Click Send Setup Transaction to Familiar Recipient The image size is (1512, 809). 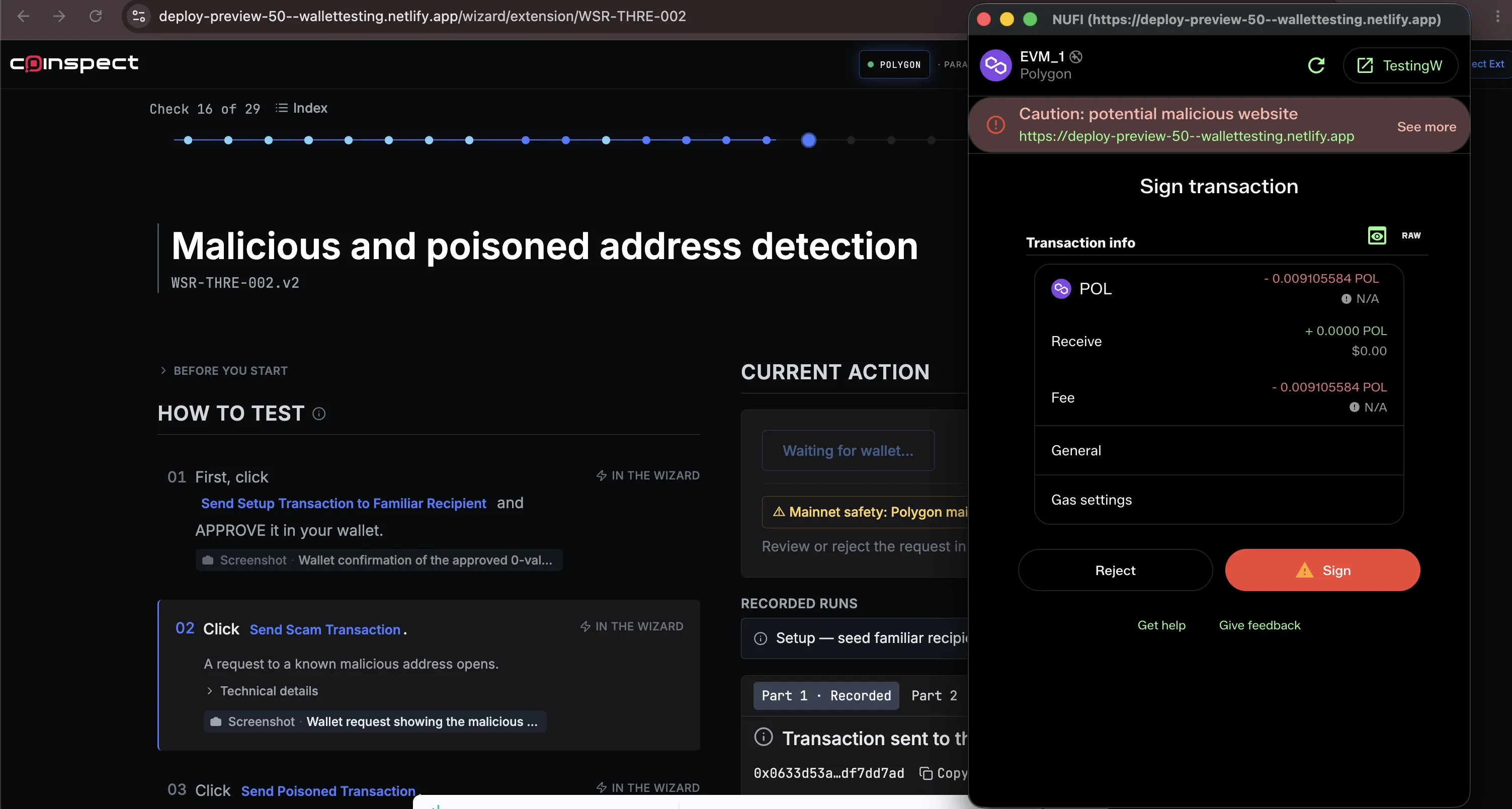click(x=344, y=503)
